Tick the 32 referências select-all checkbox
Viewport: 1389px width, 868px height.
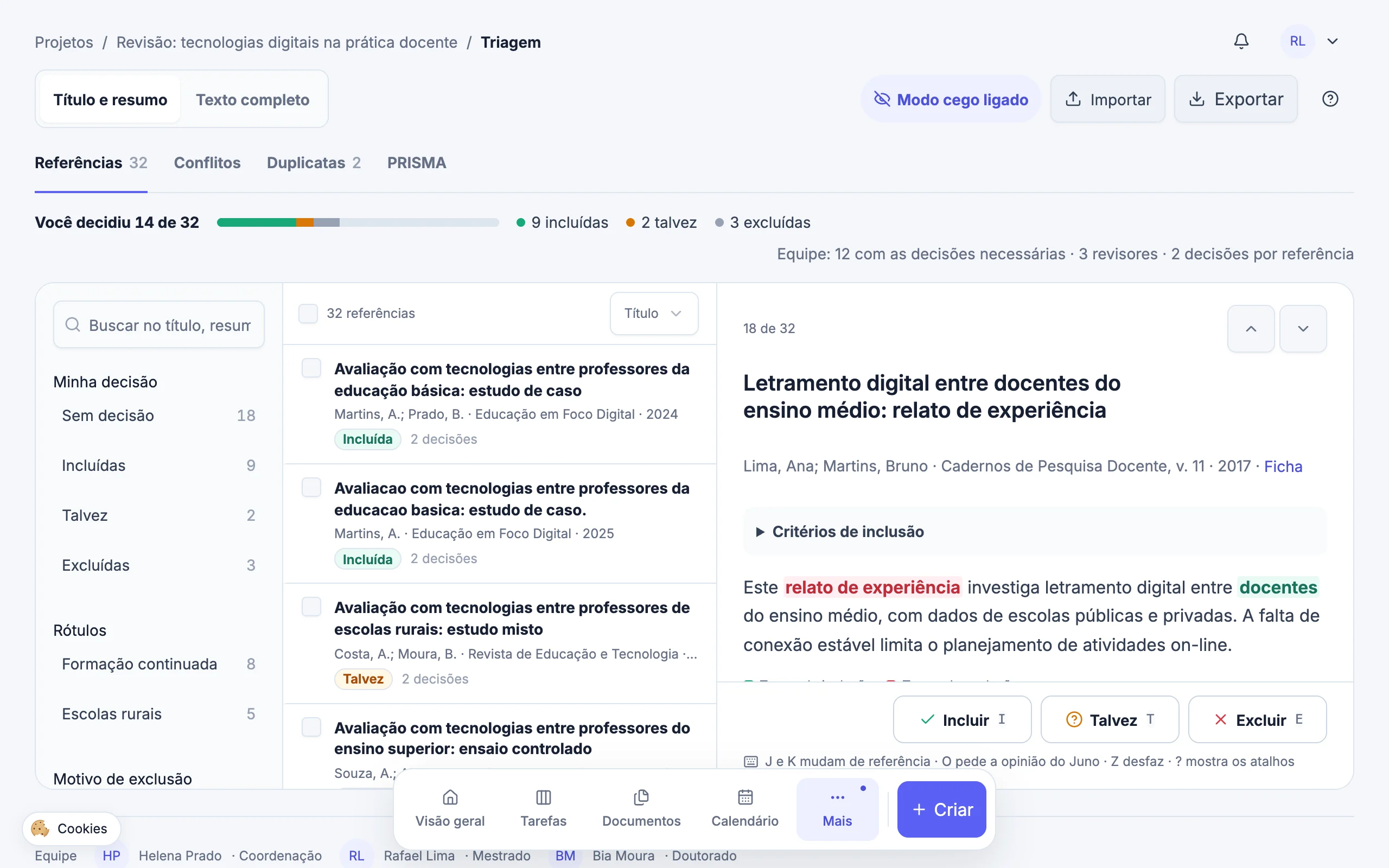pyautogui.click(x=308, y=314)
